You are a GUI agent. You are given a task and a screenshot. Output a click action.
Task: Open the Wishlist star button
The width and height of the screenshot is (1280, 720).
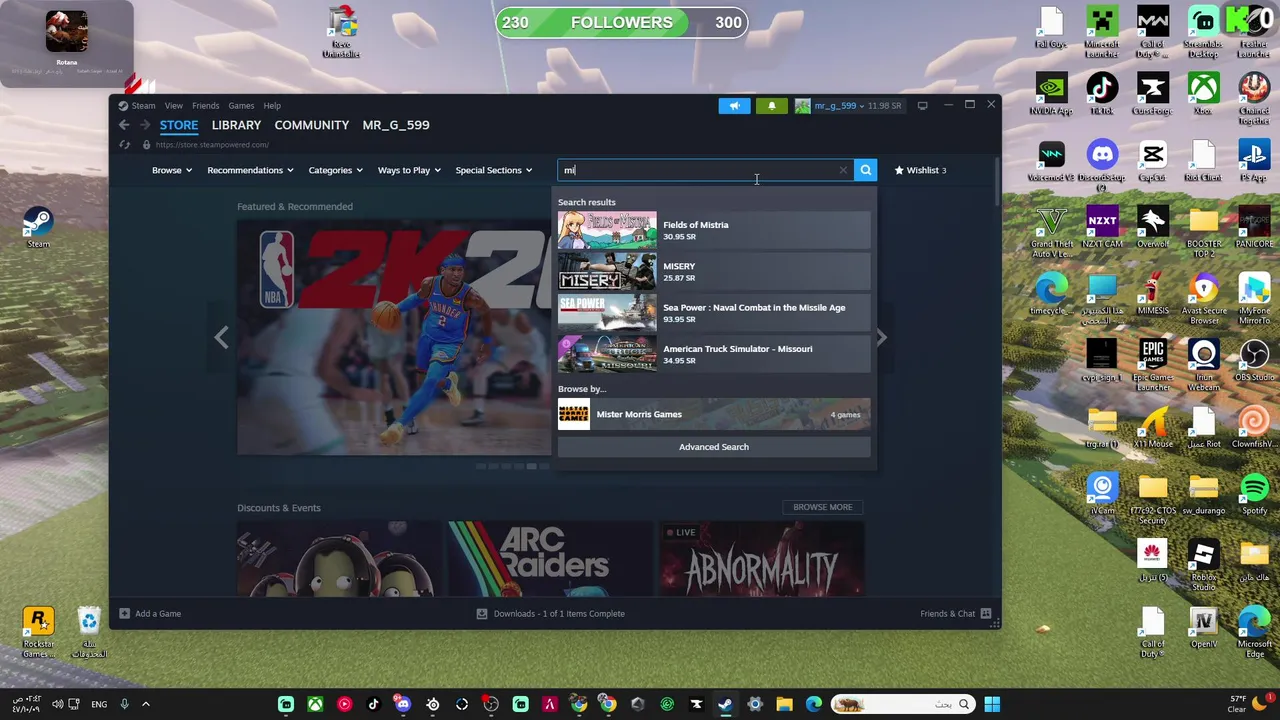[920, 170]
